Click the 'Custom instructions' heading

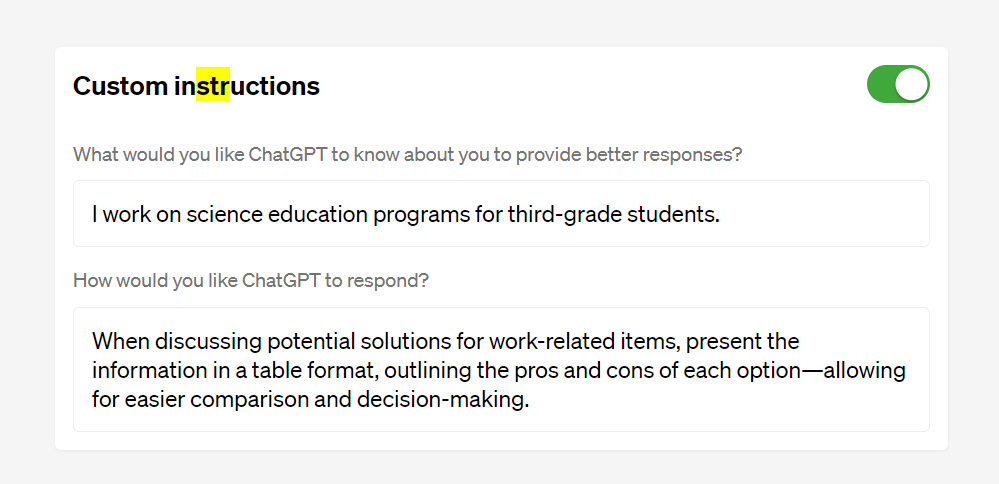coord(196,85)
